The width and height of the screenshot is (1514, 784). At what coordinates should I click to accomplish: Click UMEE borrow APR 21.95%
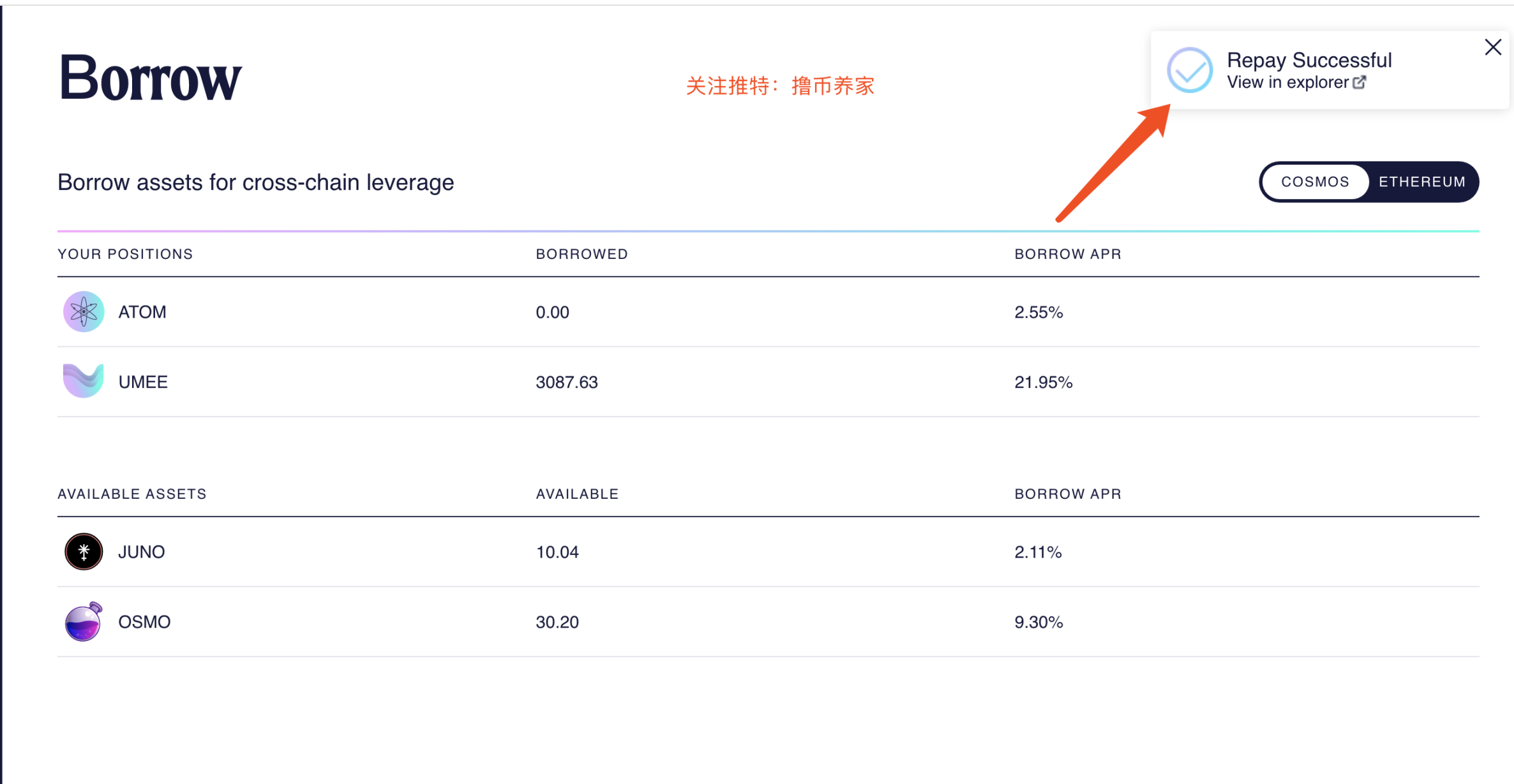tap(1044, 382)
